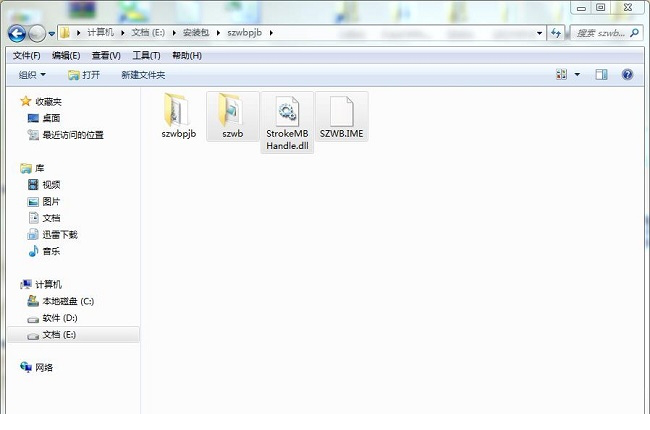Click 收藏夹 in the navigation pane

tap(49, 102)
